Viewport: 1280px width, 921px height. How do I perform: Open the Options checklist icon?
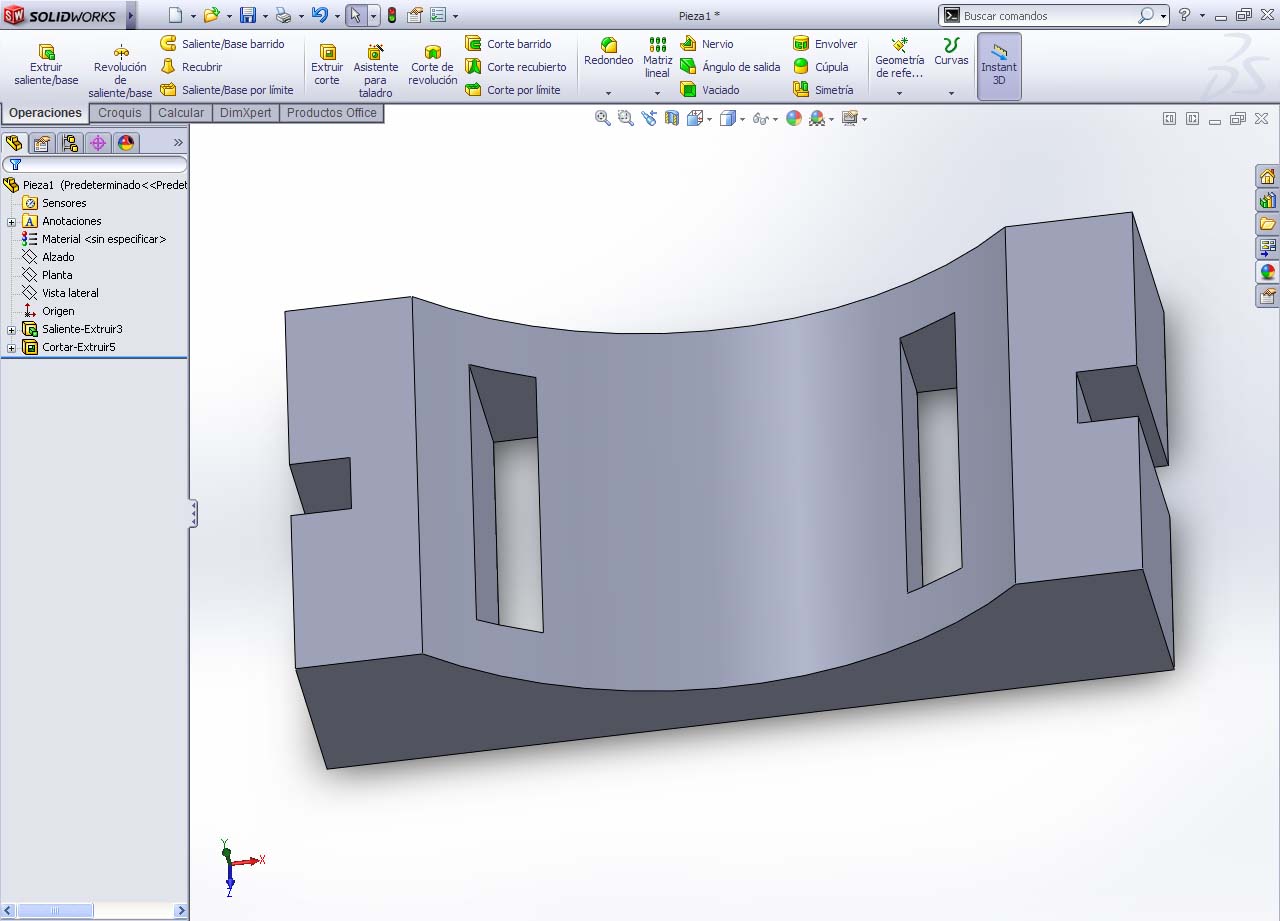[x=438, y=15]
